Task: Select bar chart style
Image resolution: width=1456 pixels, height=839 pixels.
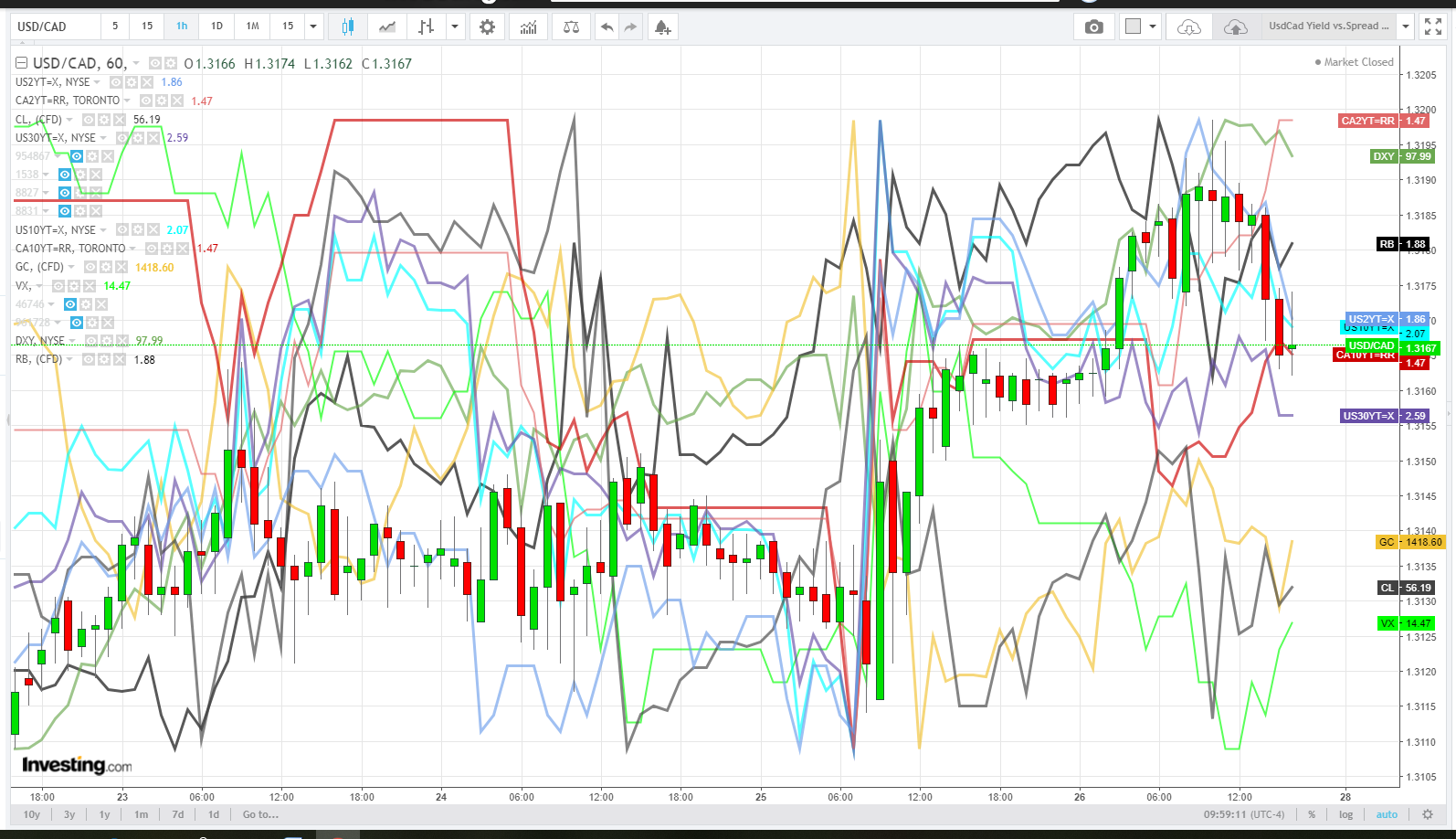Action: point(426,27)
